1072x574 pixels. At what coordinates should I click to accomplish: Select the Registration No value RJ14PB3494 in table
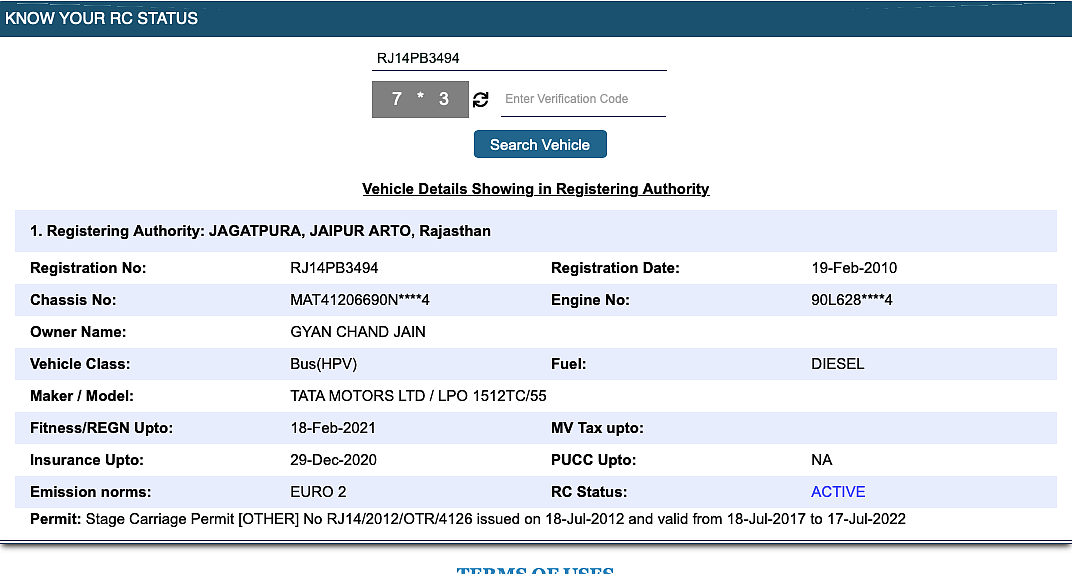coord(334,268)
